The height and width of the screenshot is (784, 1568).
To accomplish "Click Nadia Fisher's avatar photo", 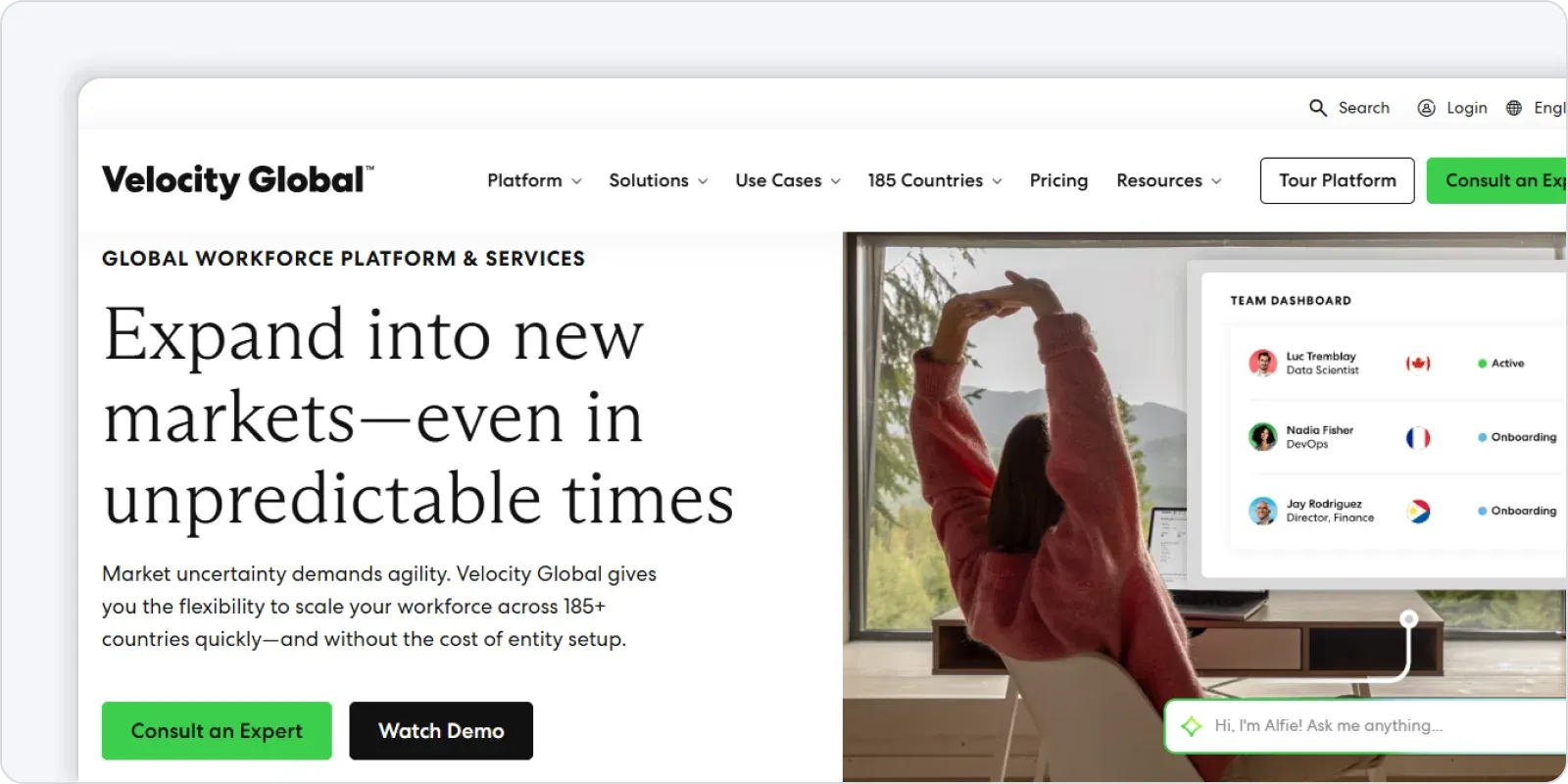I will (x=1262, y=437).
